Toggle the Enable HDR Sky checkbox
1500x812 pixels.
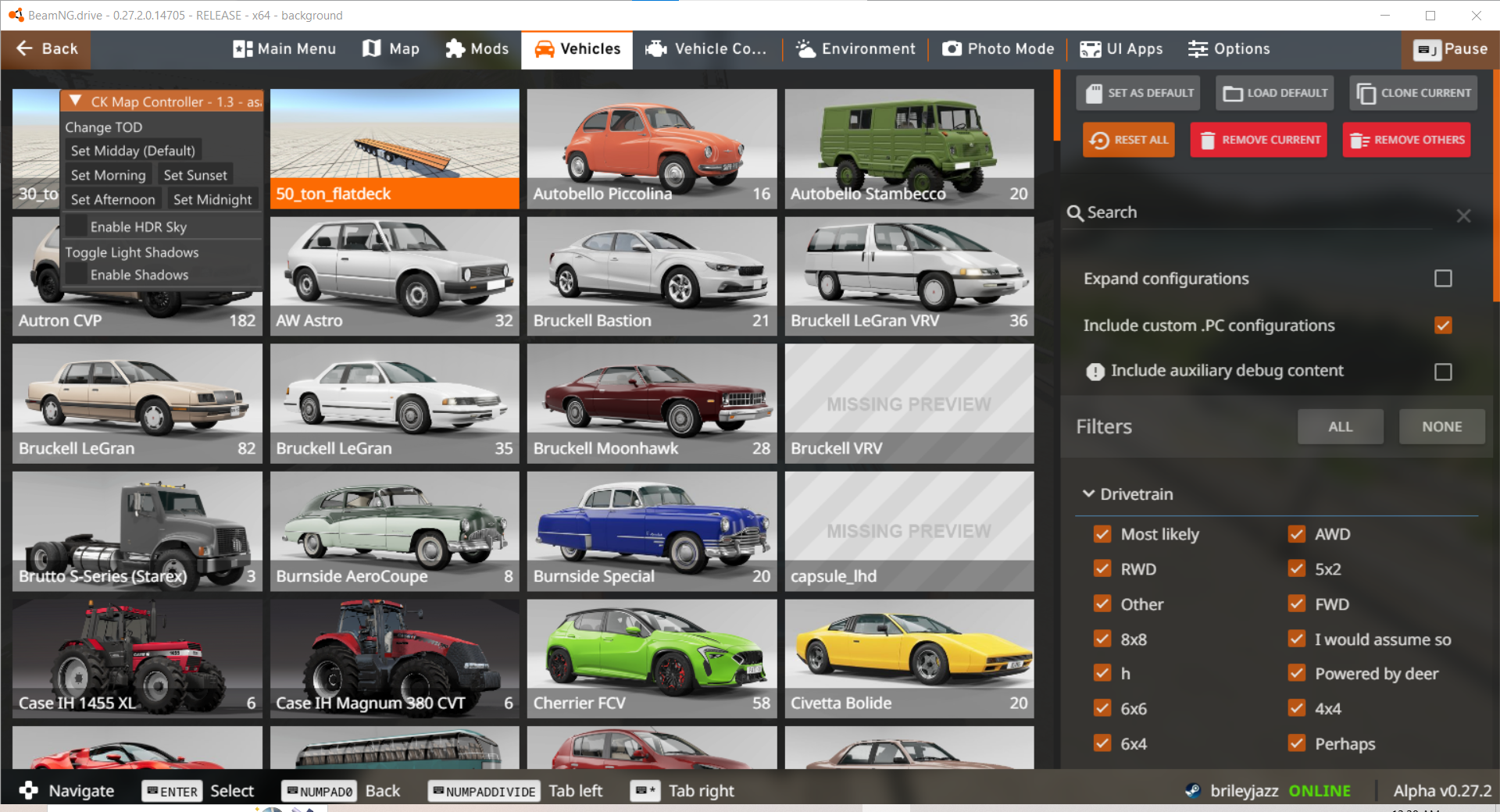(x=76, y=227)
